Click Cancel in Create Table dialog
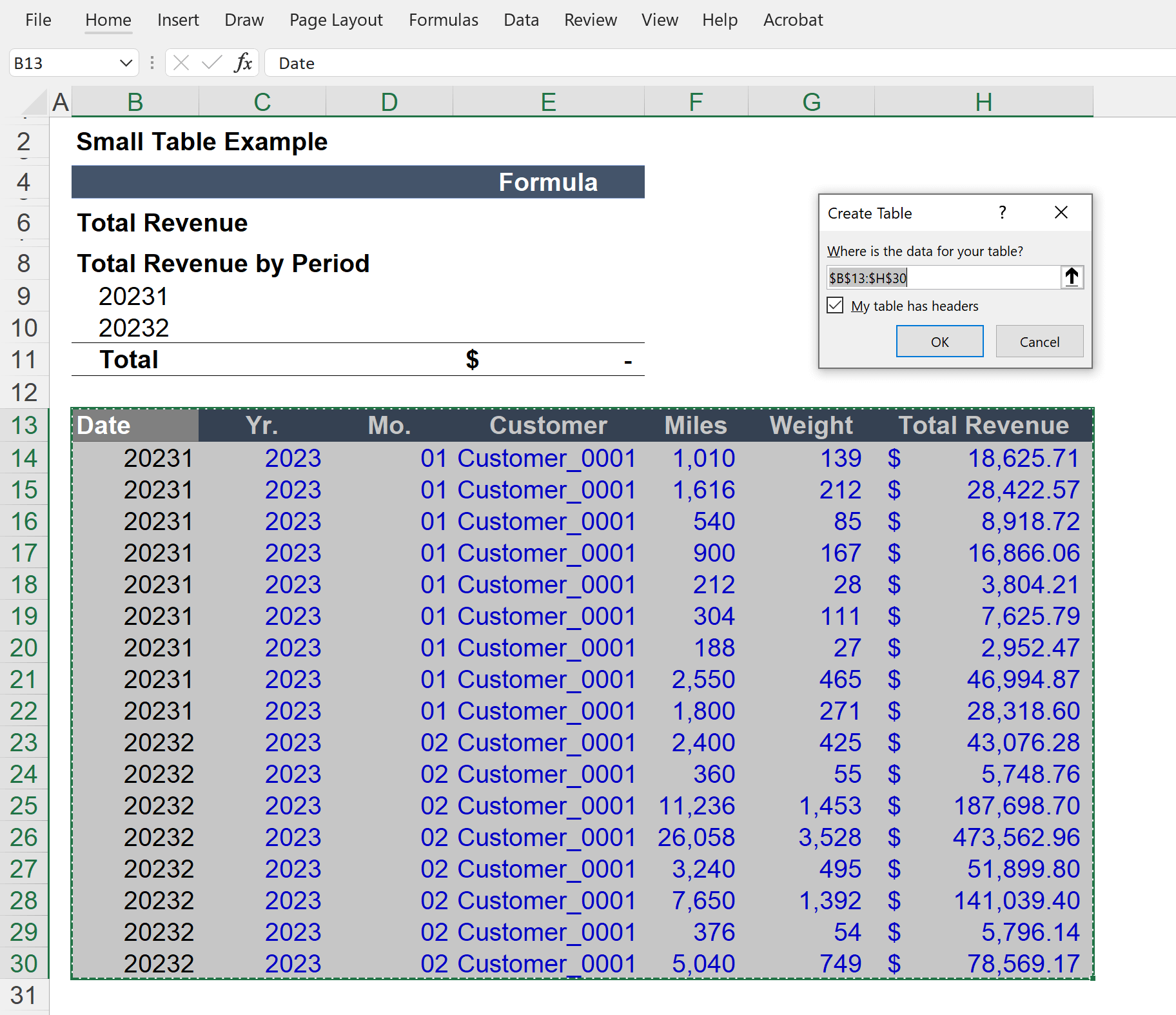This screenshot has width=1176, height=1015. [1039, 341]
